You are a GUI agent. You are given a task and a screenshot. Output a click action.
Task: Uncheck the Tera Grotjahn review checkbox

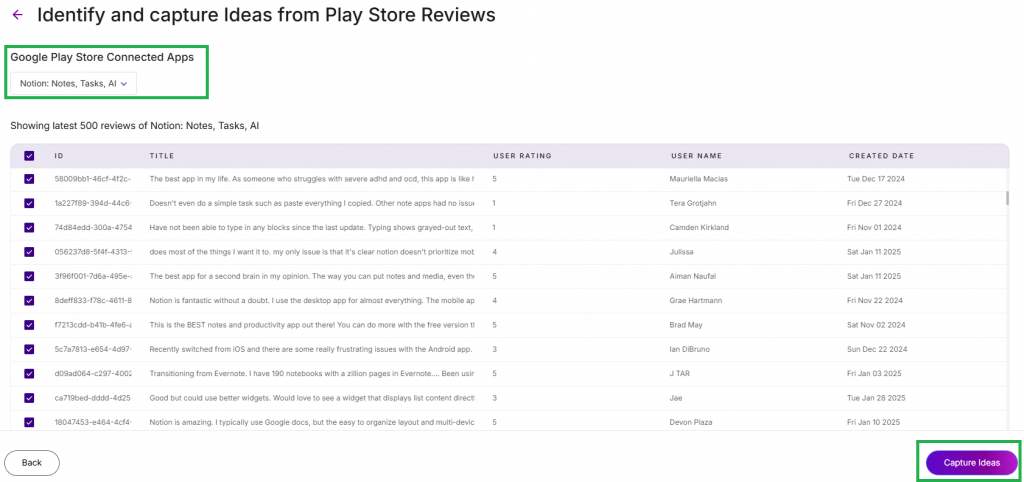[x=29, y=203]
